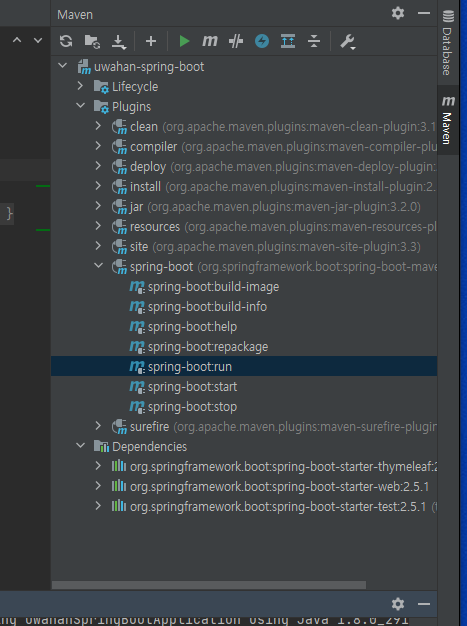Click spring-boot:run goal icon

[137, 366]
